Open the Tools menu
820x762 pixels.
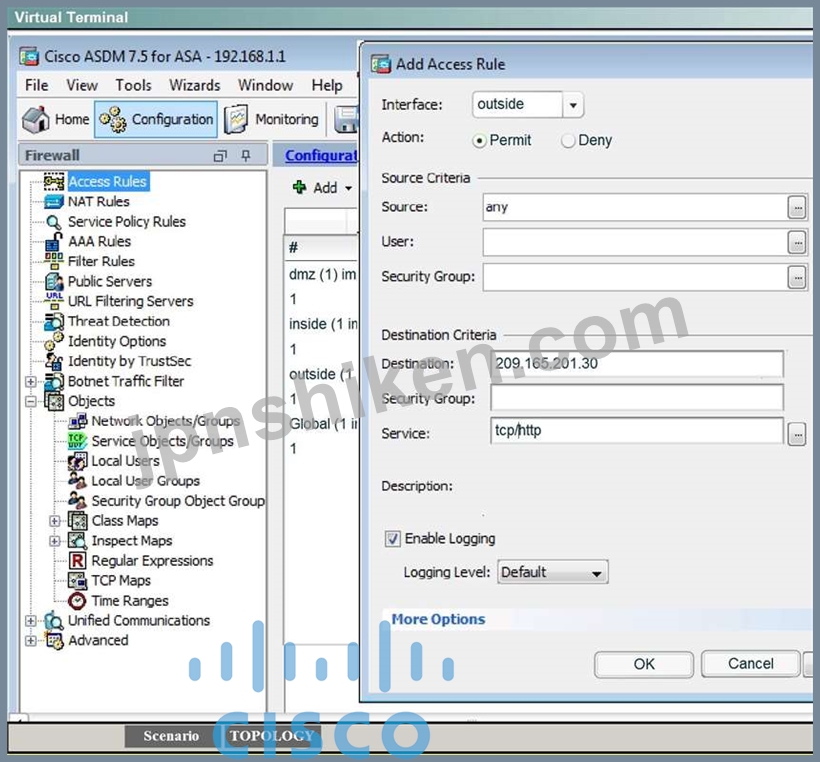(x=134, y=85)
